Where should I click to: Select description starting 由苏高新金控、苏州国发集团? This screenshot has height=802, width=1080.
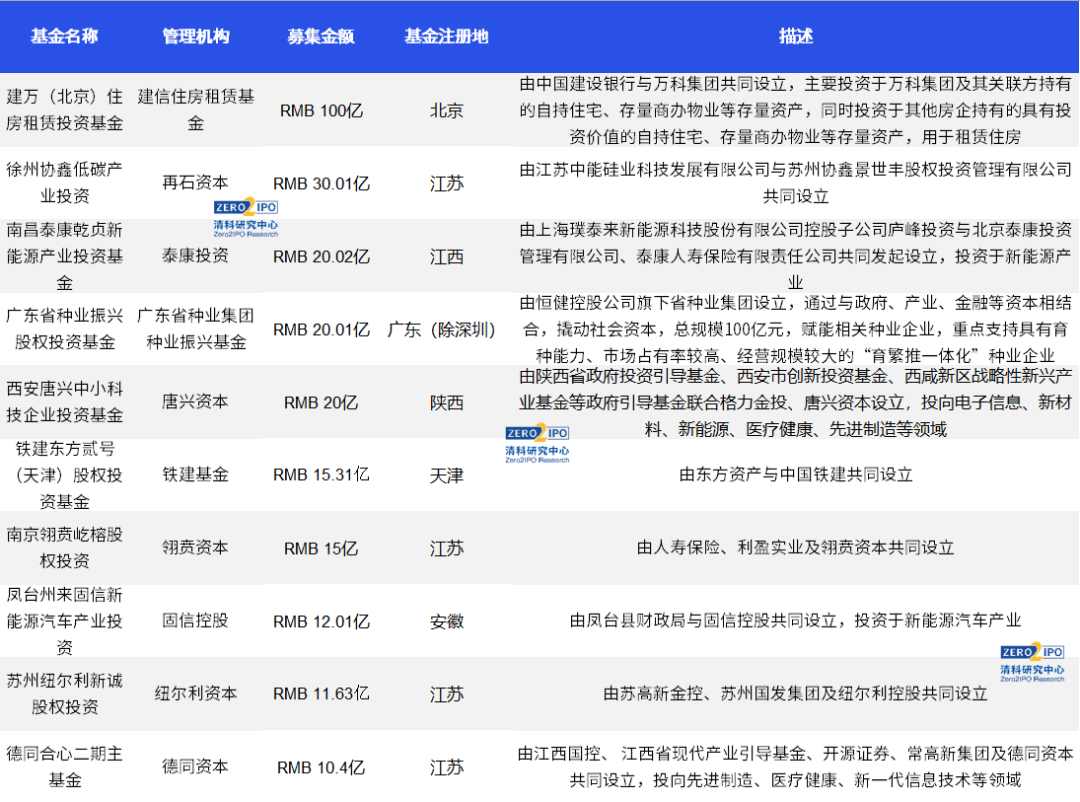pyautogui.click(x=796, y=693)
